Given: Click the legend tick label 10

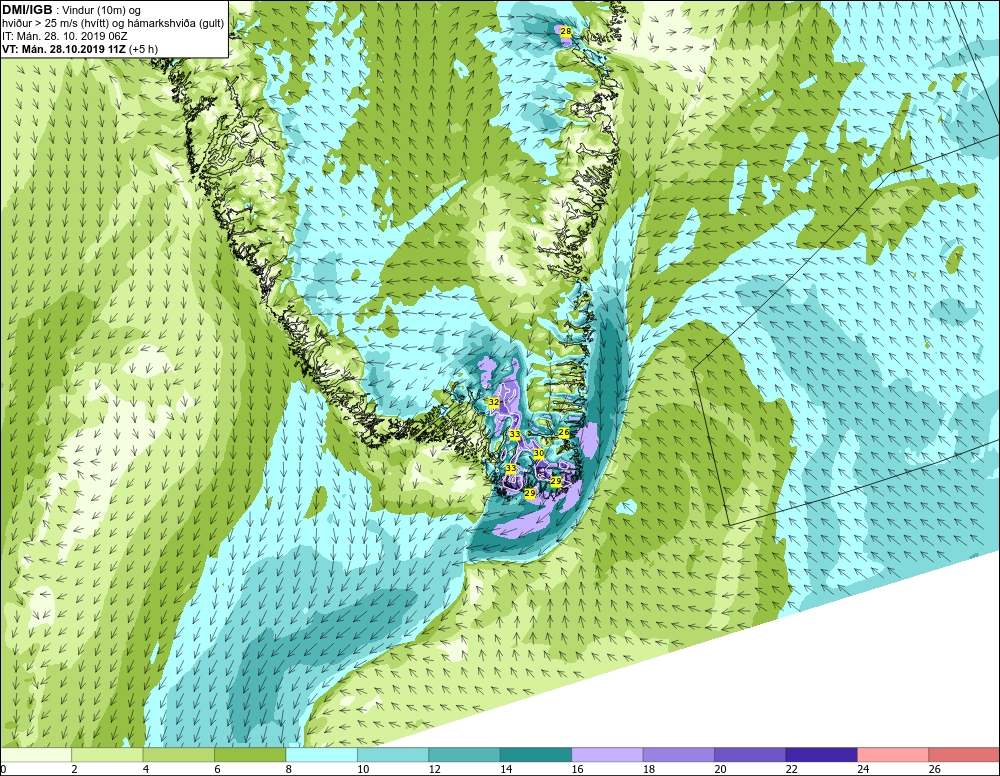Looking at the screenshot, I should (x=363, y=770).
